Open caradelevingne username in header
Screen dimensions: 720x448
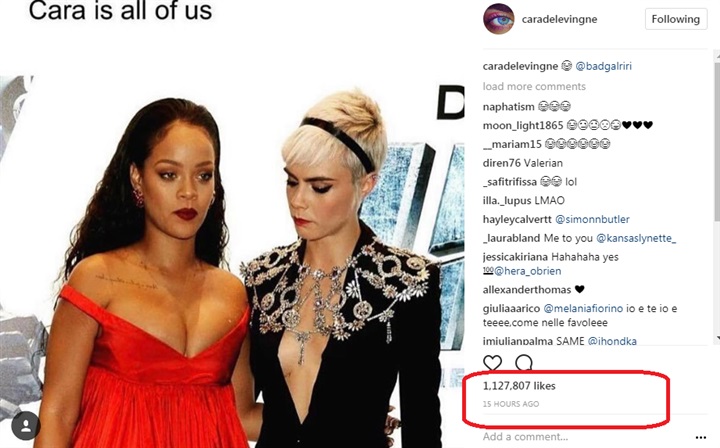559,19
